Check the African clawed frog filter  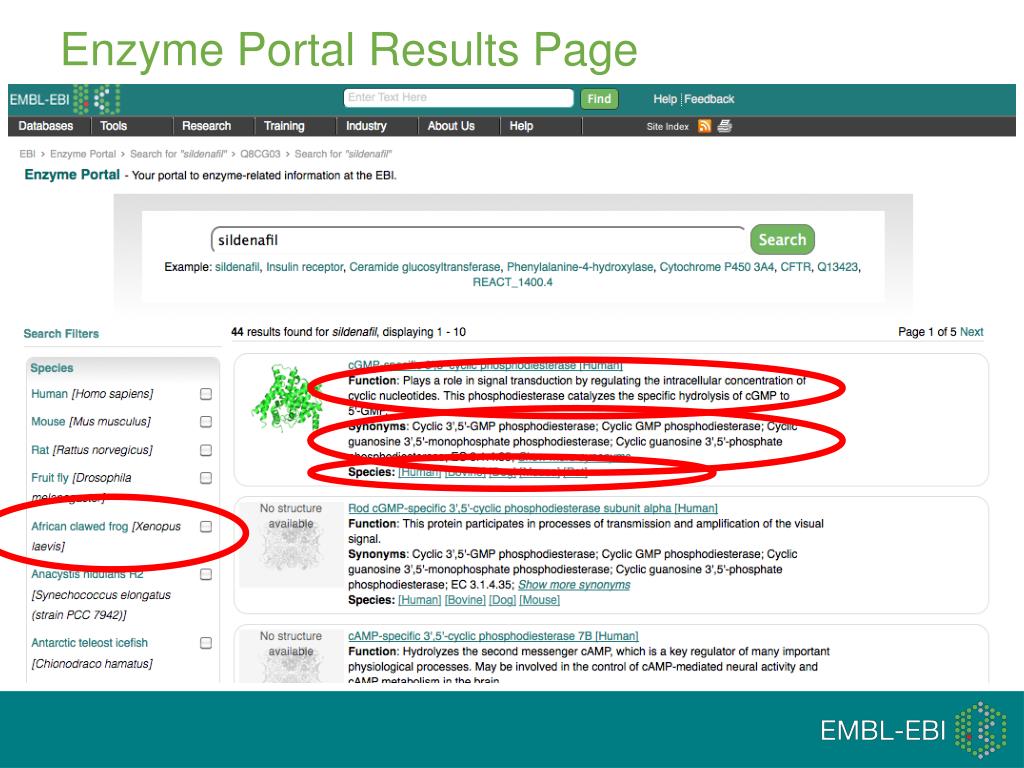coord(206,526)
